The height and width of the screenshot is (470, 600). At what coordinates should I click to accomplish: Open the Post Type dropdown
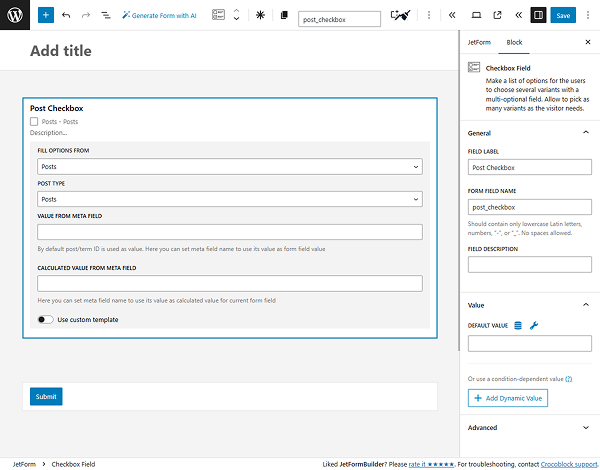tap(230, 199)
